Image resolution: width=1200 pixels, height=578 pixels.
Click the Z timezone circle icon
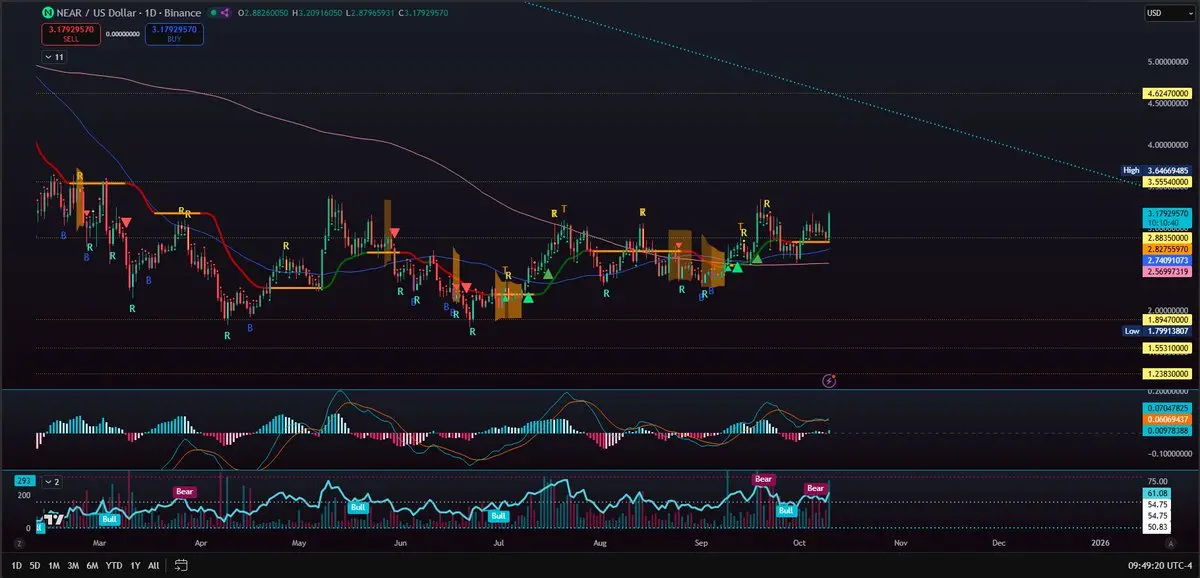18,542
